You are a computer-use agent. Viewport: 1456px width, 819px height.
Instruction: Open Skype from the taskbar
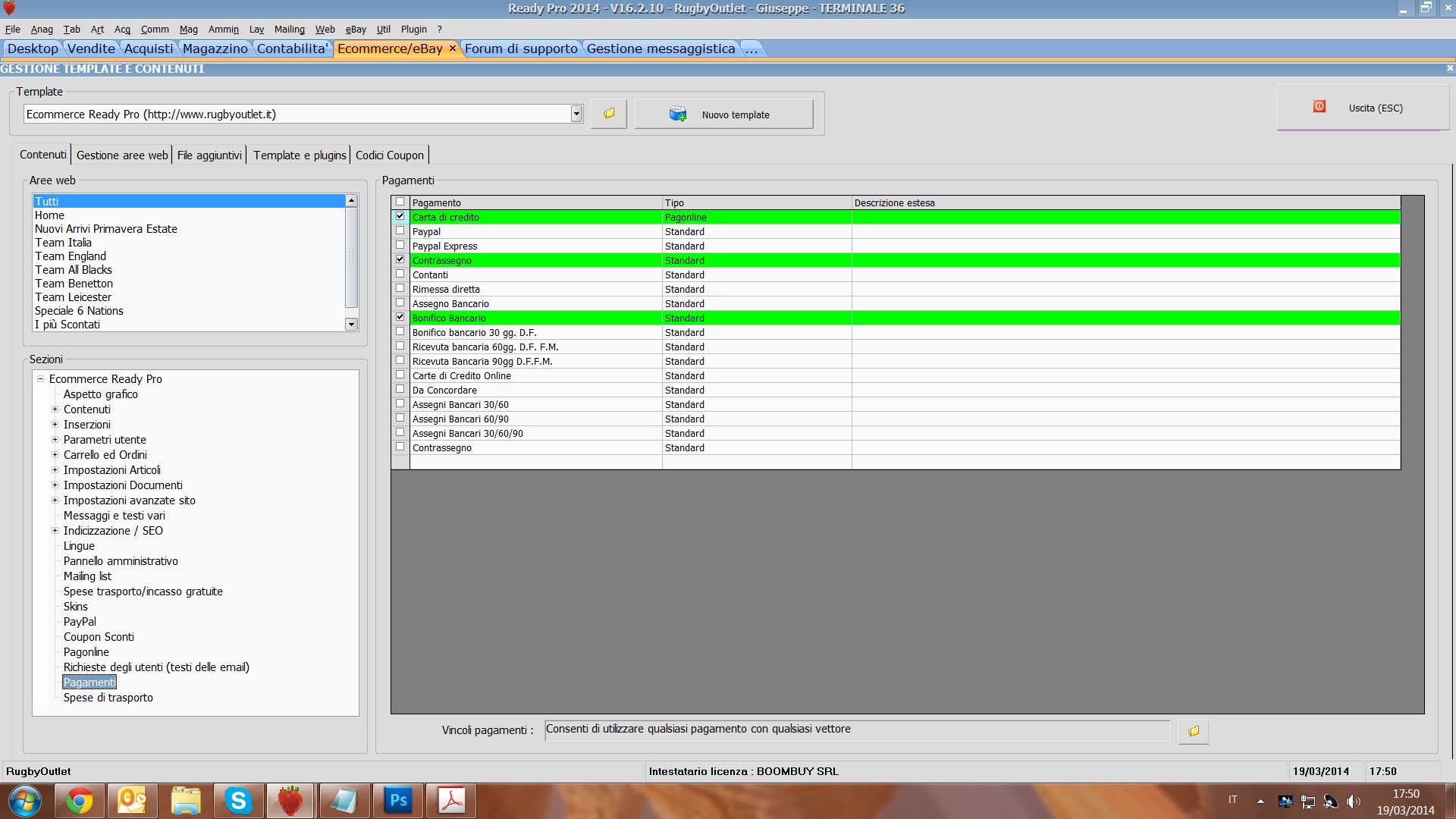(238, 801)
